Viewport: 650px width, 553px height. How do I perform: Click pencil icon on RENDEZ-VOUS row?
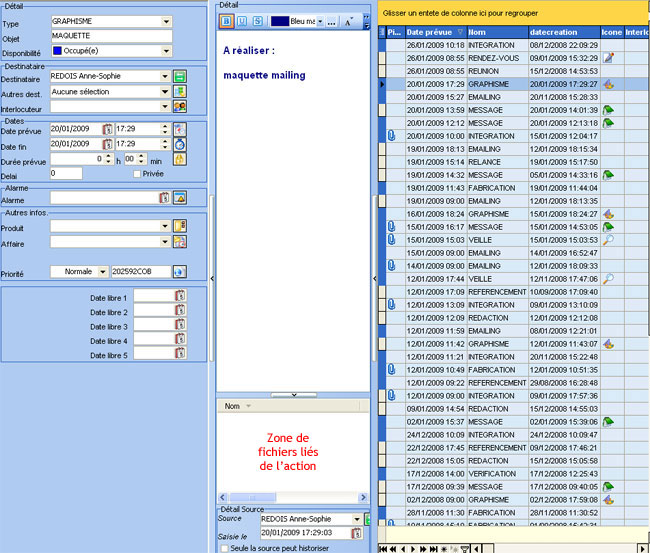[608, 58]
